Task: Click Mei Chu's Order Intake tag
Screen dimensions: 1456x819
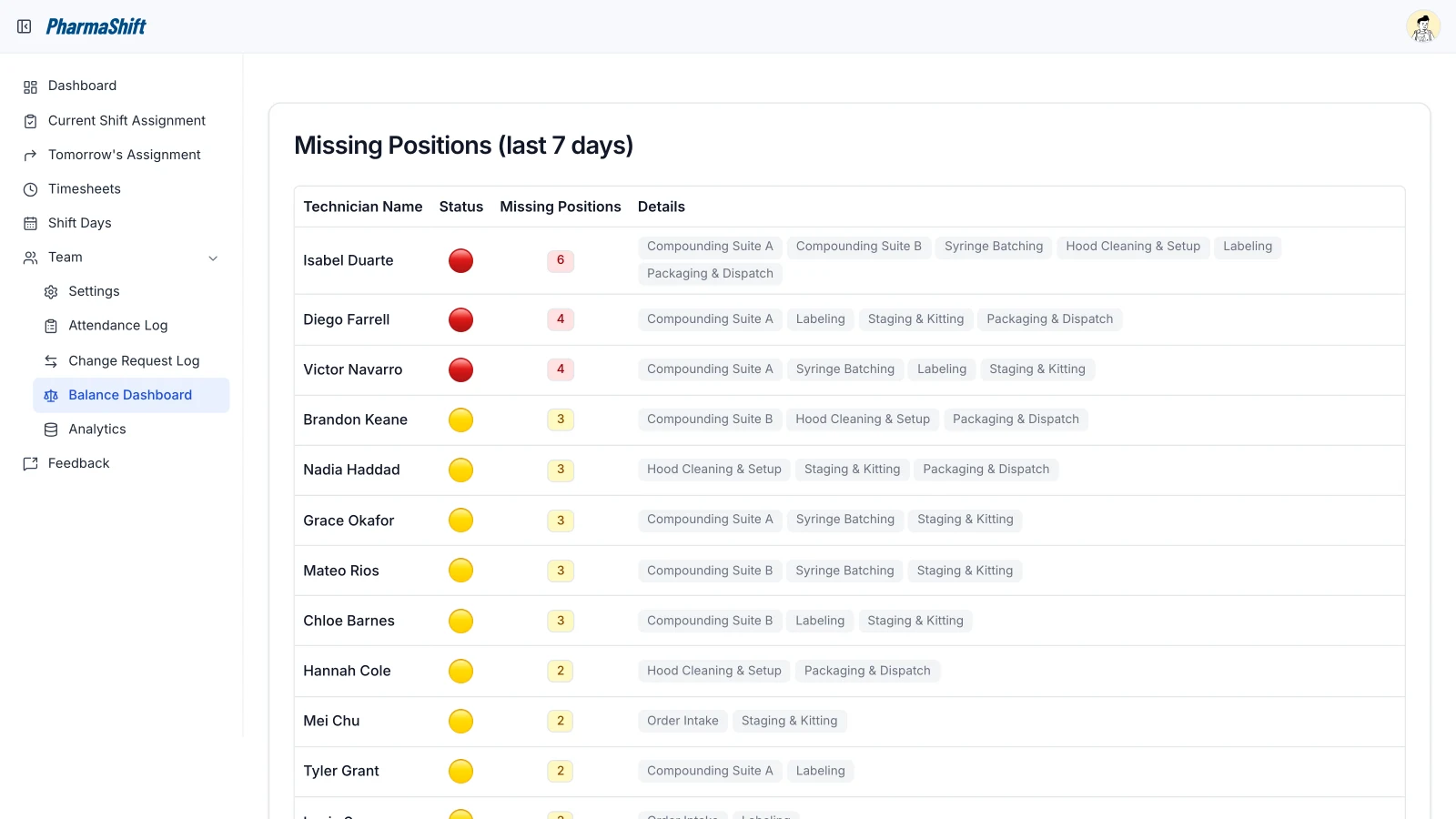Action: (682, 721)
